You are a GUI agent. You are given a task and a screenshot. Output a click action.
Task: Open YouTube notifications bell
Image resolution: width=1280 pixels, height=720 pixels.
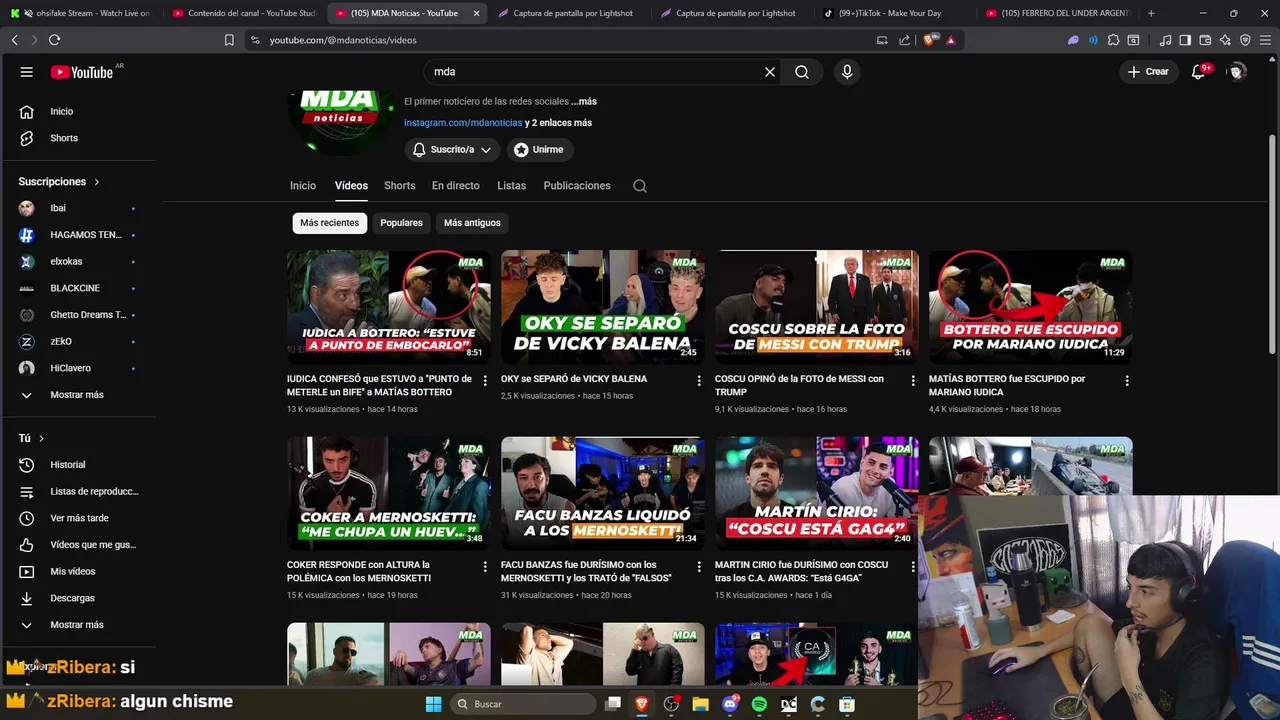1199,72
